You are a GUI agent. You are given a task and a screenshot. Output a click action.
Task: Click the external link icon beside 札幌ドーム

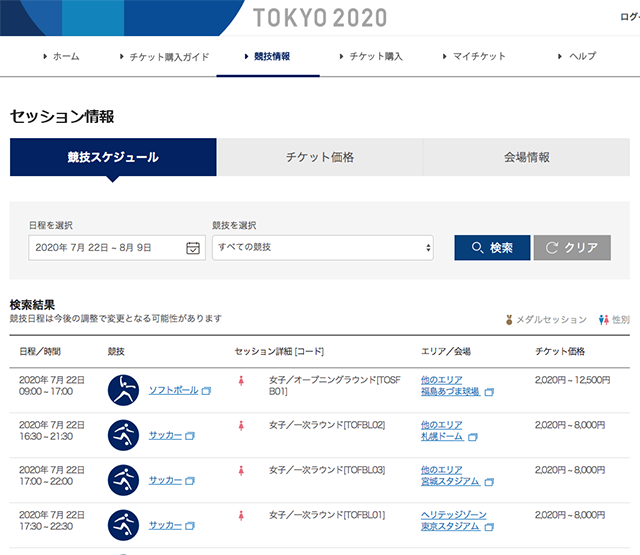pos(475,437)
